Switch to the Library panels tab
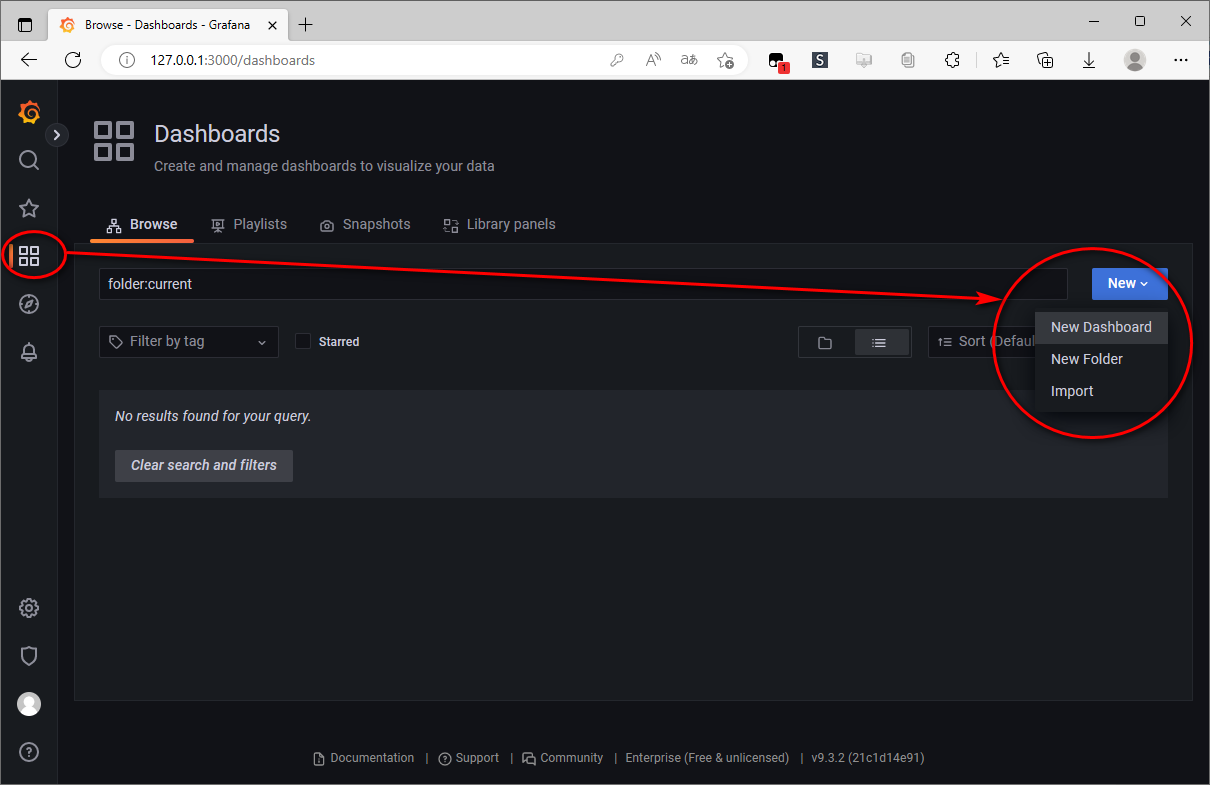This screenshot has width=1210, height=785. tap(499, 224)
